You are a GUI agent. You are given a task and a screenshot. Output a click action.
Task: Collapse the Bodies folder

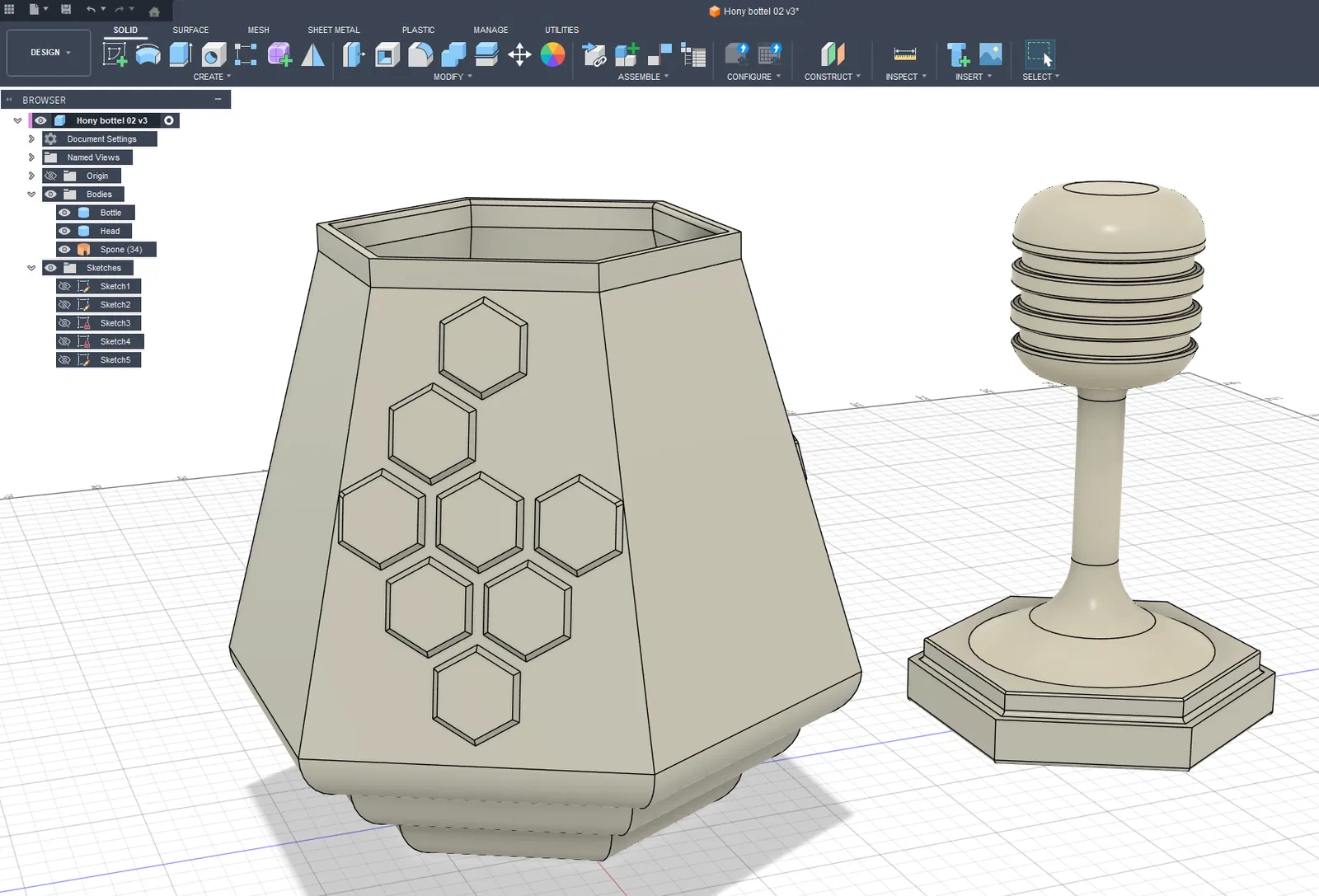pyautogui.click(x=31, y=195)
